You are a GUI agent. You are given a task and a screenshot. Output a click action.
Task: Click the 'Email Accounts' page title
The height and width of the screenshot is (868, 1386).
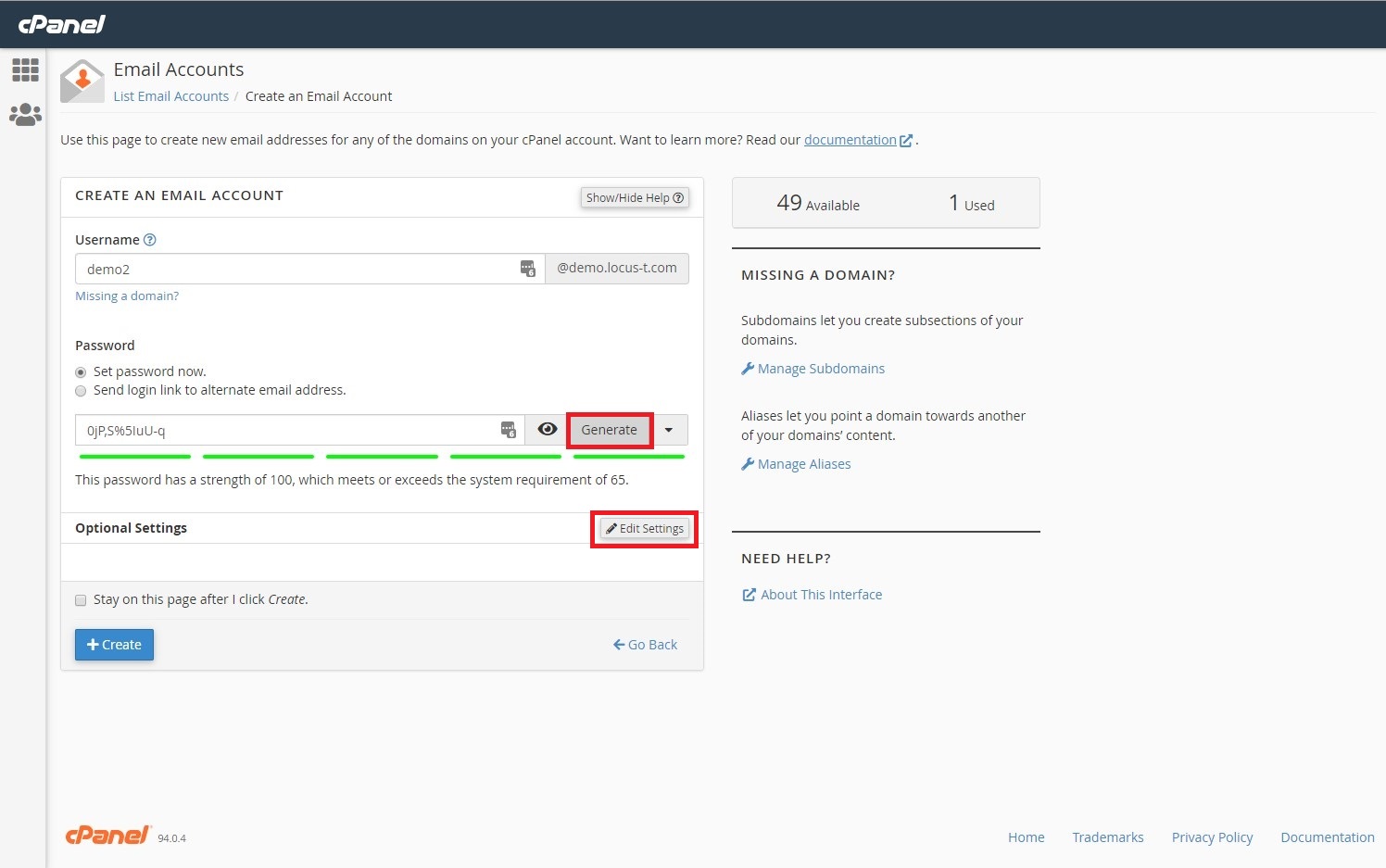[179, 69]
